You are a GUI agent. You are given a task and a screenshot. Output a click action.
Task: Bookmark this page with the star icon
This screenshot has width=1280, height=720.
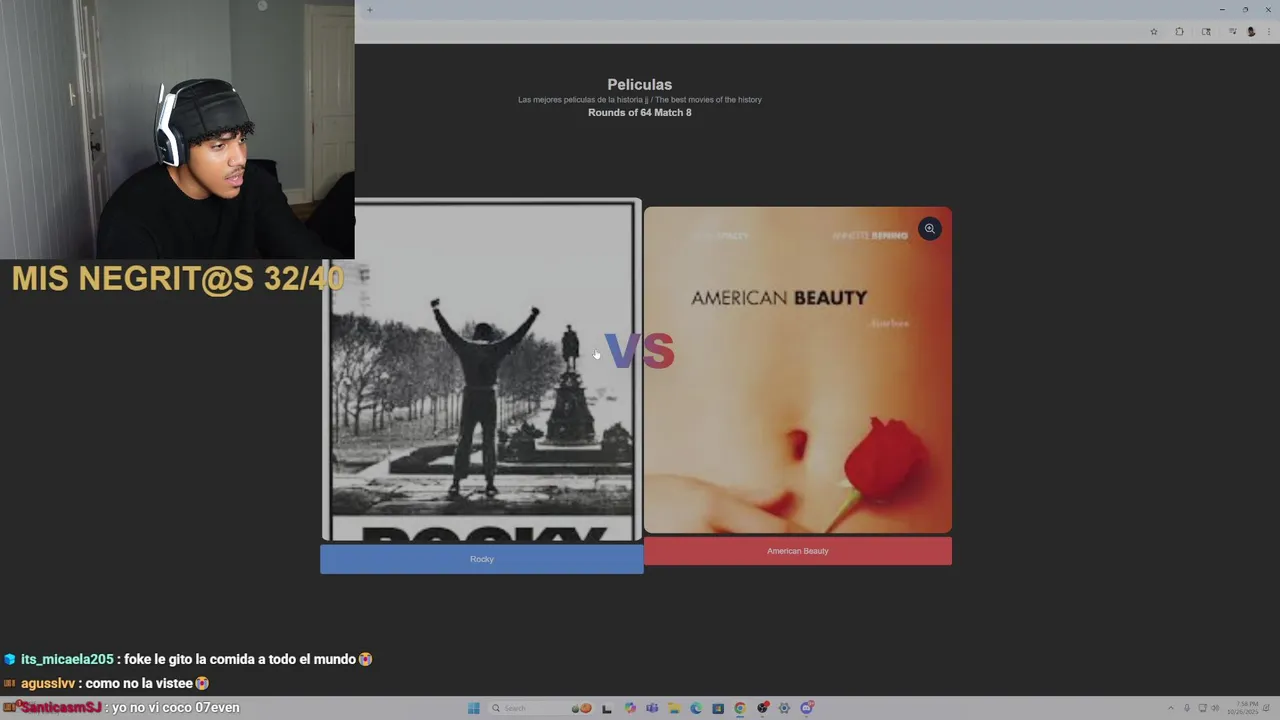(x=1154, y=32)
